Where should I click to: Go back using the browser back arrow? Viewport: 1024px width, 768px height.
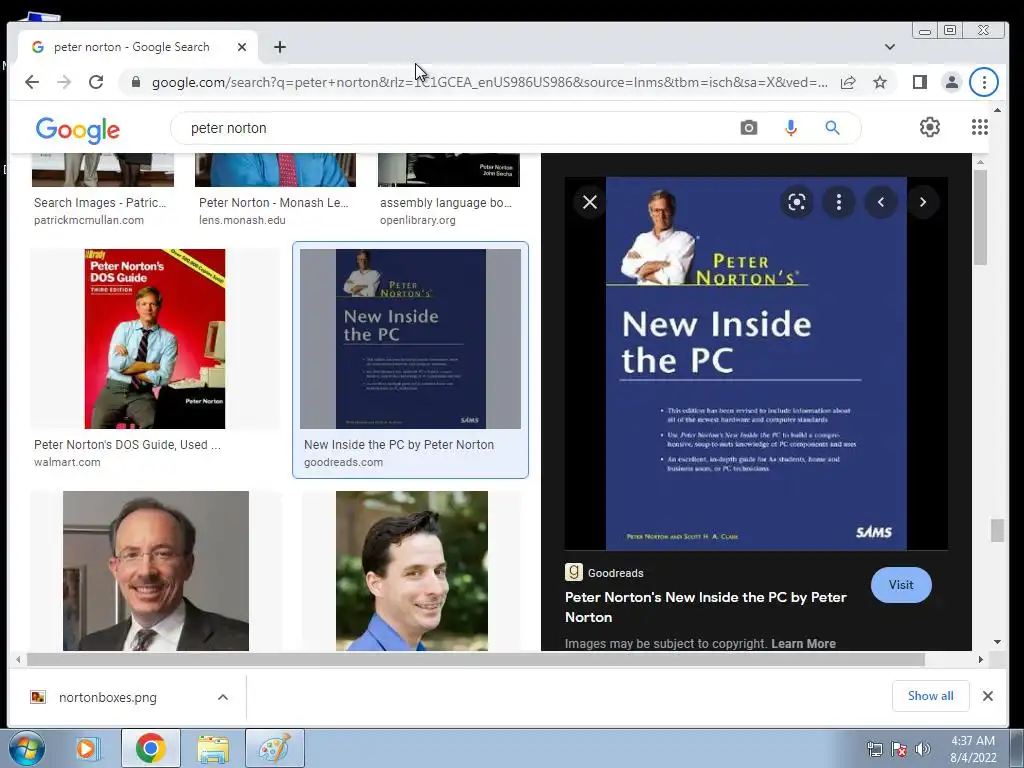point(32,82)
